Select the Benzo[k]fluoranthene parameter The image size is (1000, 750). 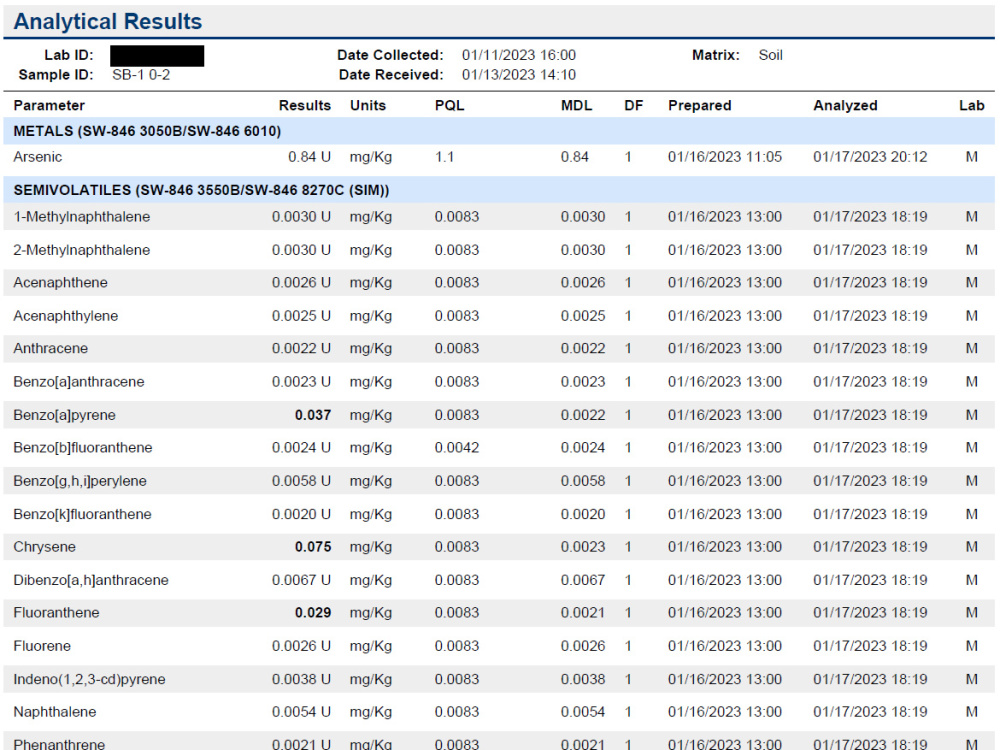coord(82,514)
